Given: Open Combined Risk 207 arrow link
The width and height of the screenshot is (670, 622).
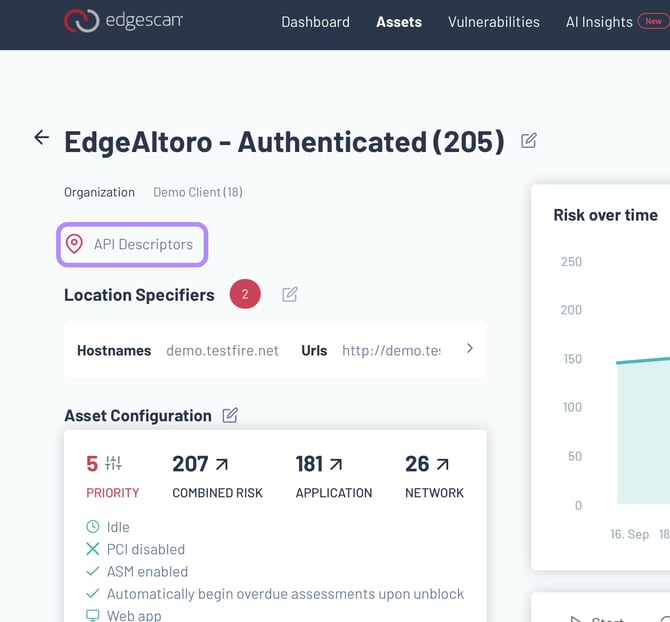Looking at the screenshot, I should (222, 464).
